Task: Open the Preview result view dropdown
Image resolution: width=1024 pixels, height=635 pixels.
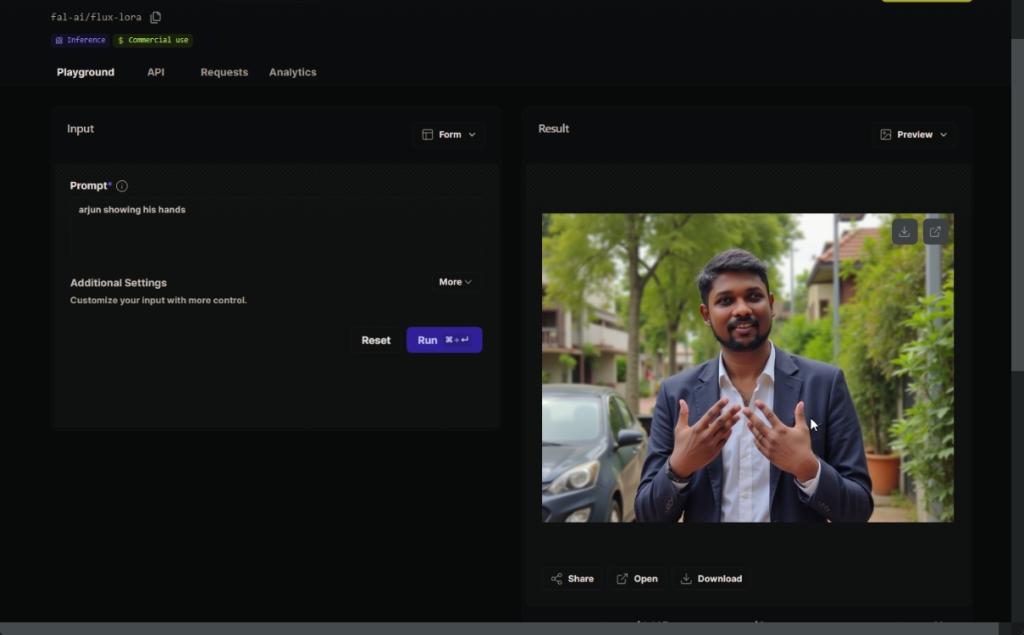Action: pyautogui.click(x=913, y=134)
